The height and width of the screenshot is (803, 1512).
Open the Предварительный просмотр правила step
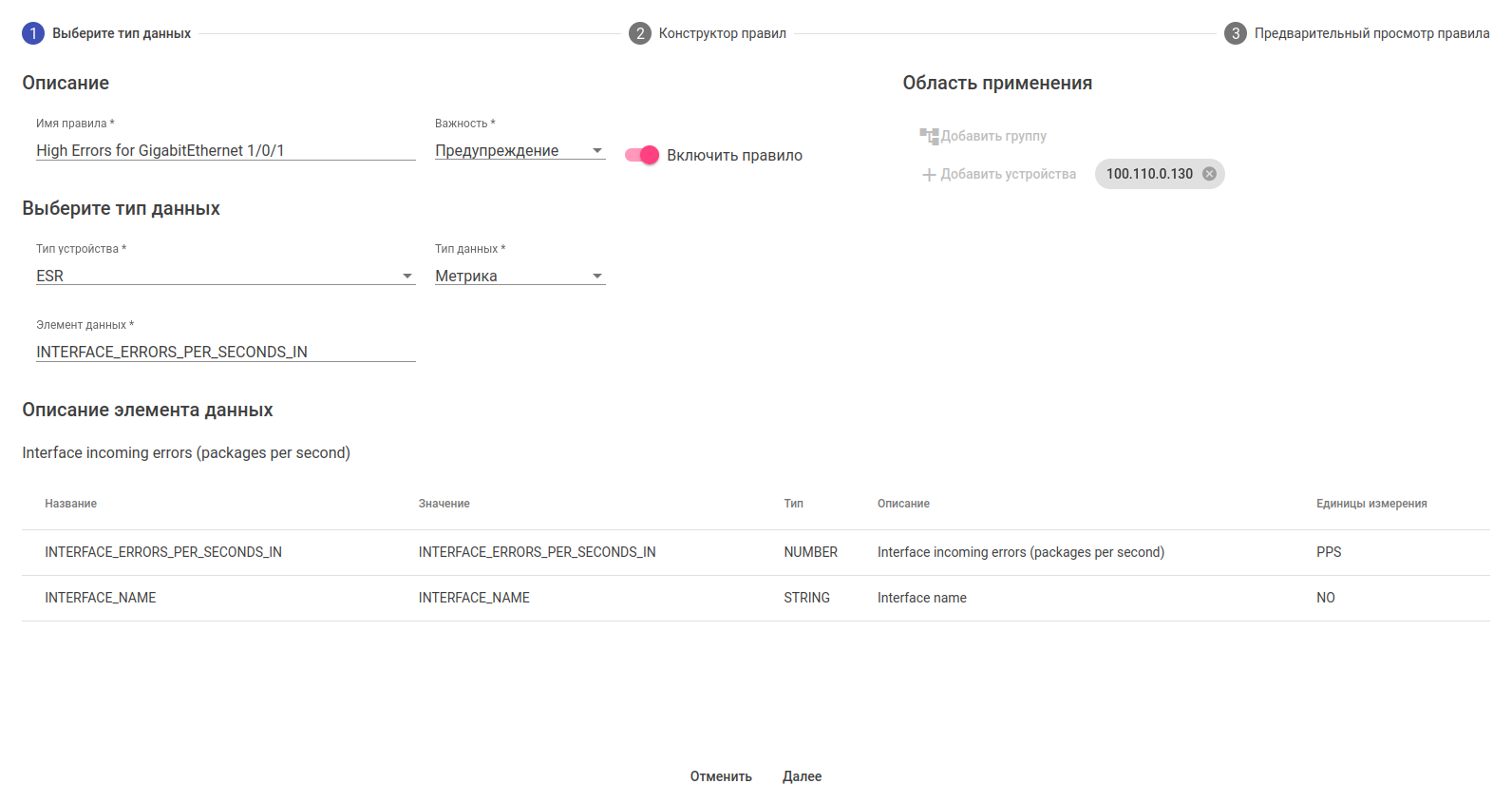click(1371, 33)
